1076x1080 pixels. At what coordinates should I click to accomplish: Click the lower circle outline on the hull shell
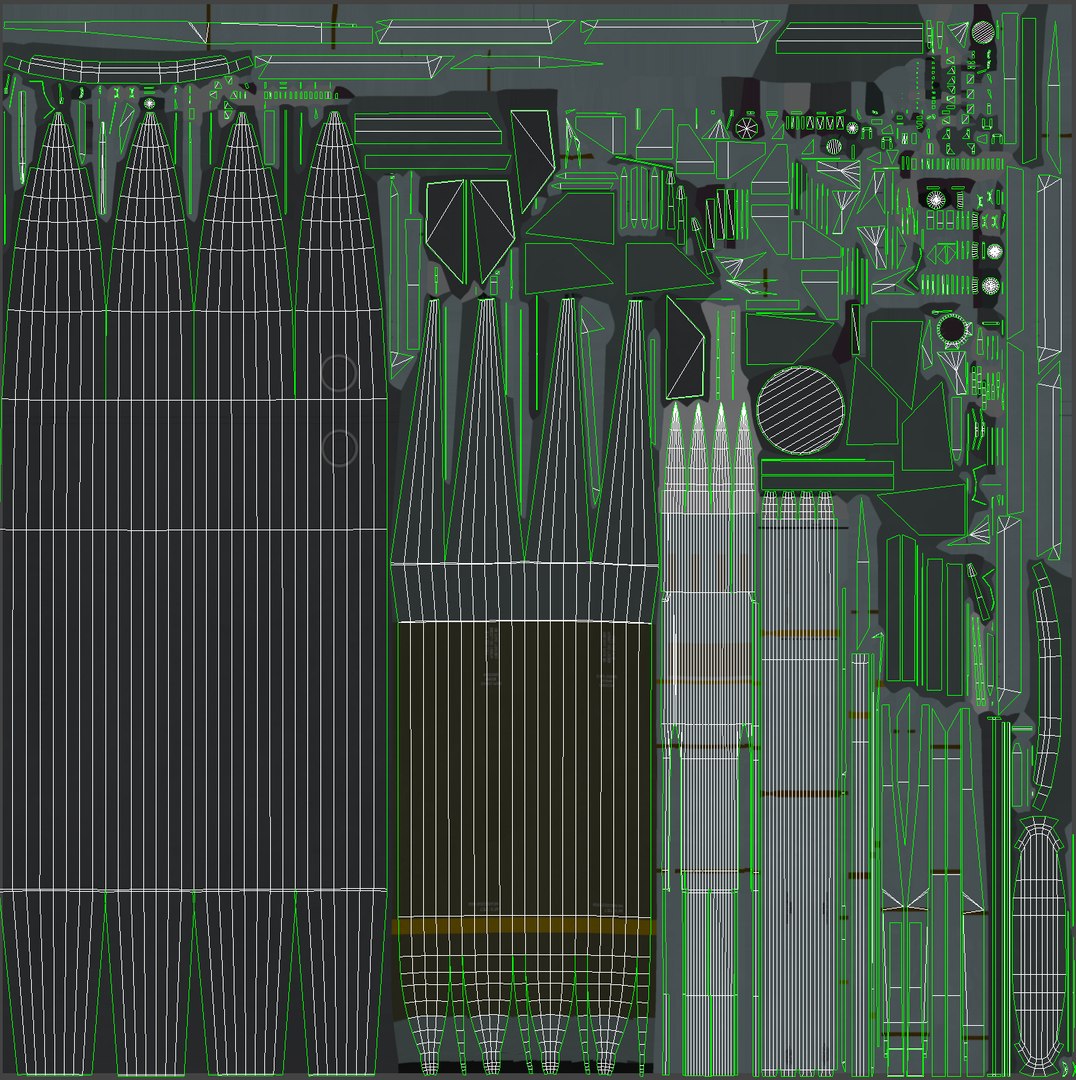(339, 448)
